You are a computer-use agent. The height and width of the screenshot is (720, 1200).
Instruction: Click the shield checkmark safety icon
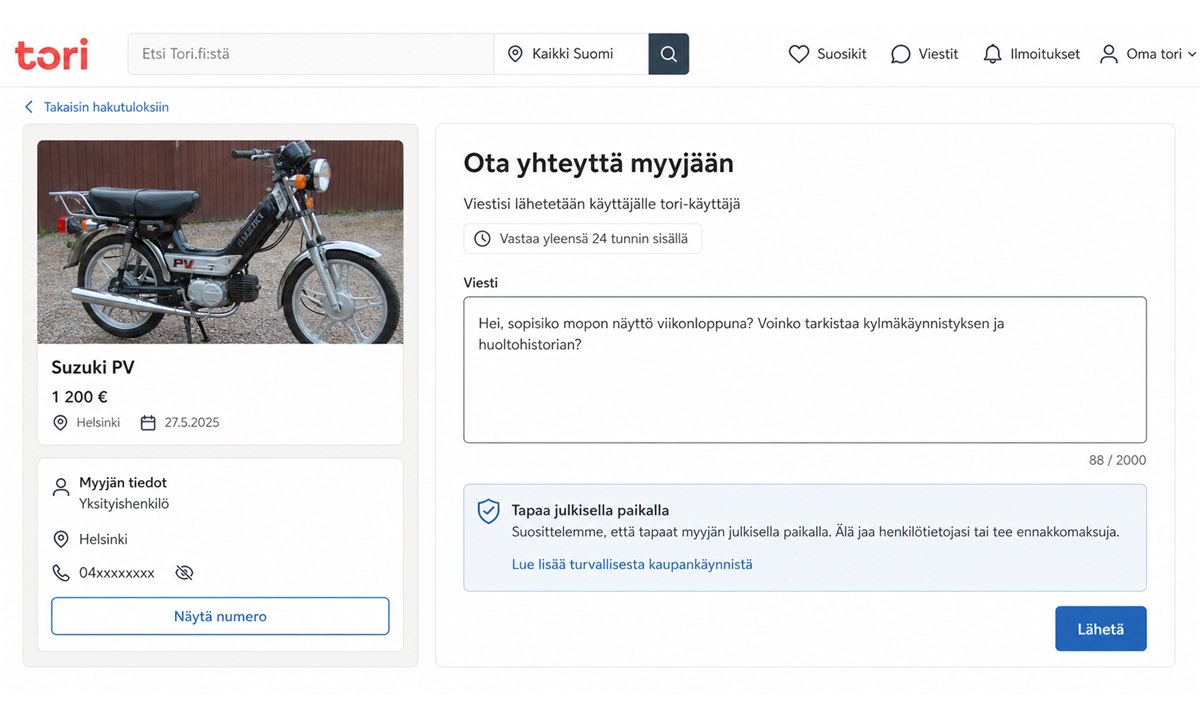tap(488, 512)
